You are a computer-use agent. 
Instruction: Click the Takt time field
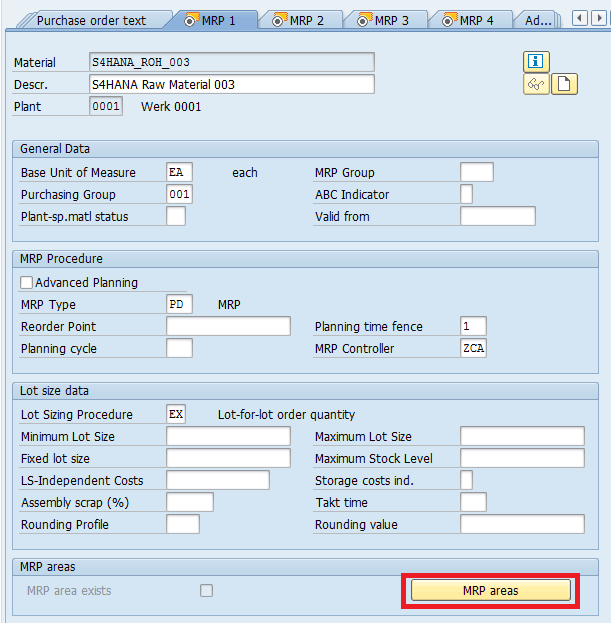(x=473, y=502)
